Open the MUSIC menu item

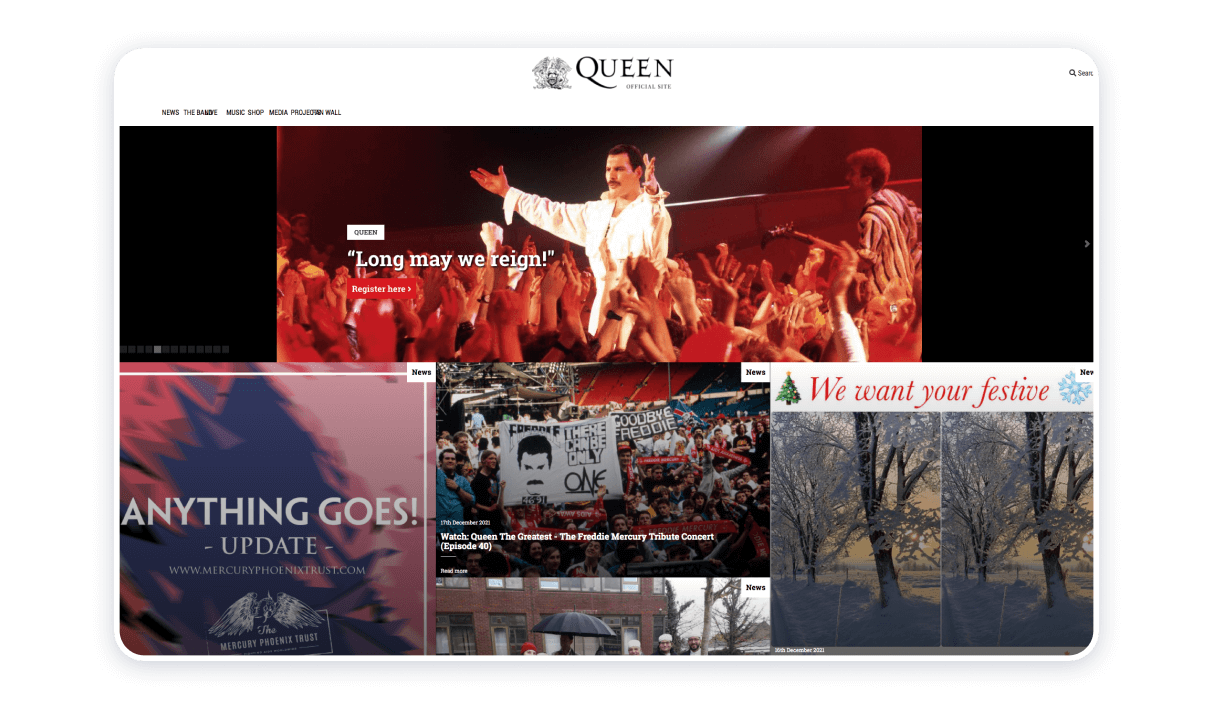[235, 113]
